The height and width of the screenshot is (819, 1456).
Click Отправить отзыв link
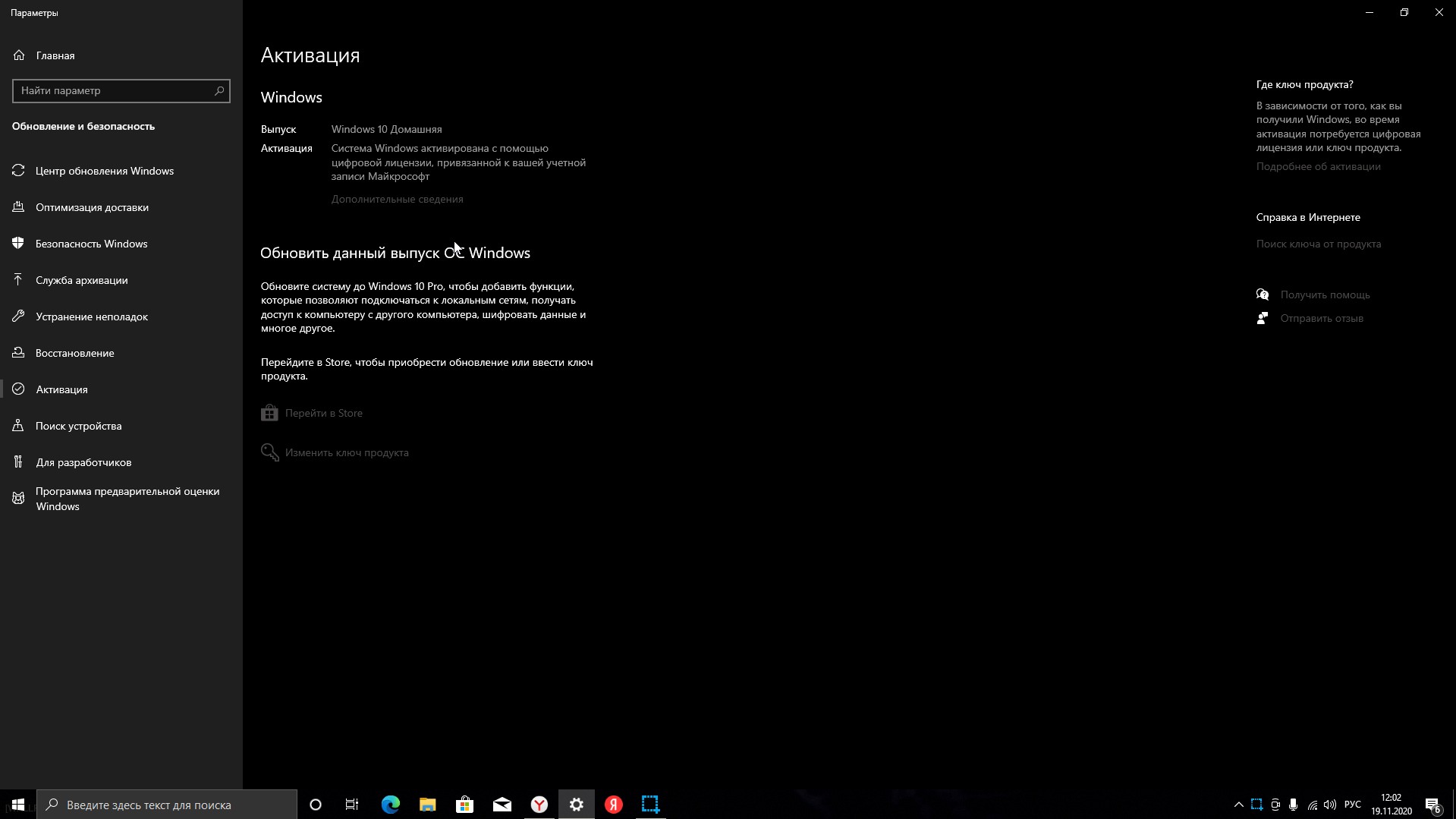coord(1322,318)
